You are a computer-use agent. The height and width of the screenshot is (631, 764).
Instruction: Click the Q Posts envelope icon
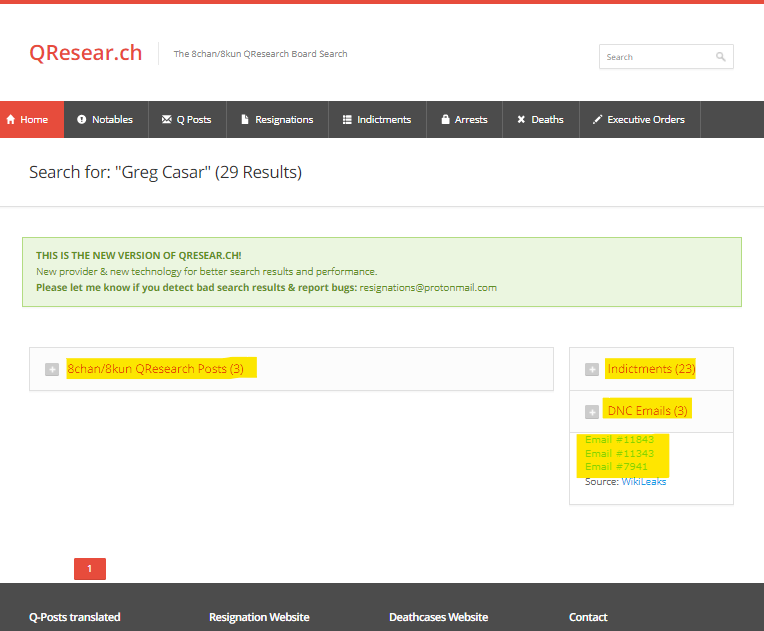click(x=167, y=119)
